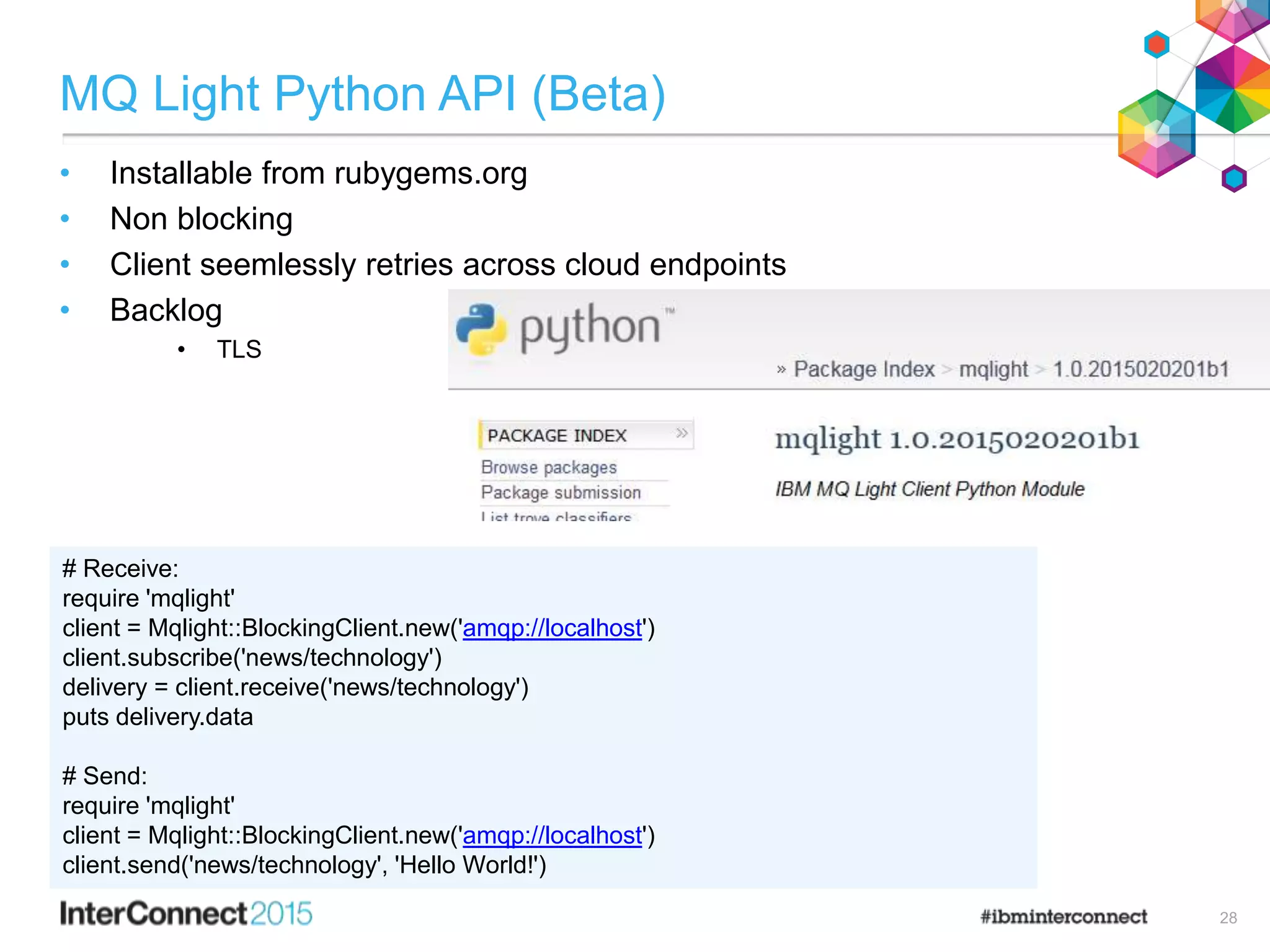Click the 'Installable from rubygems.org' bullet

pyautogui.click(x=319, y=173)
